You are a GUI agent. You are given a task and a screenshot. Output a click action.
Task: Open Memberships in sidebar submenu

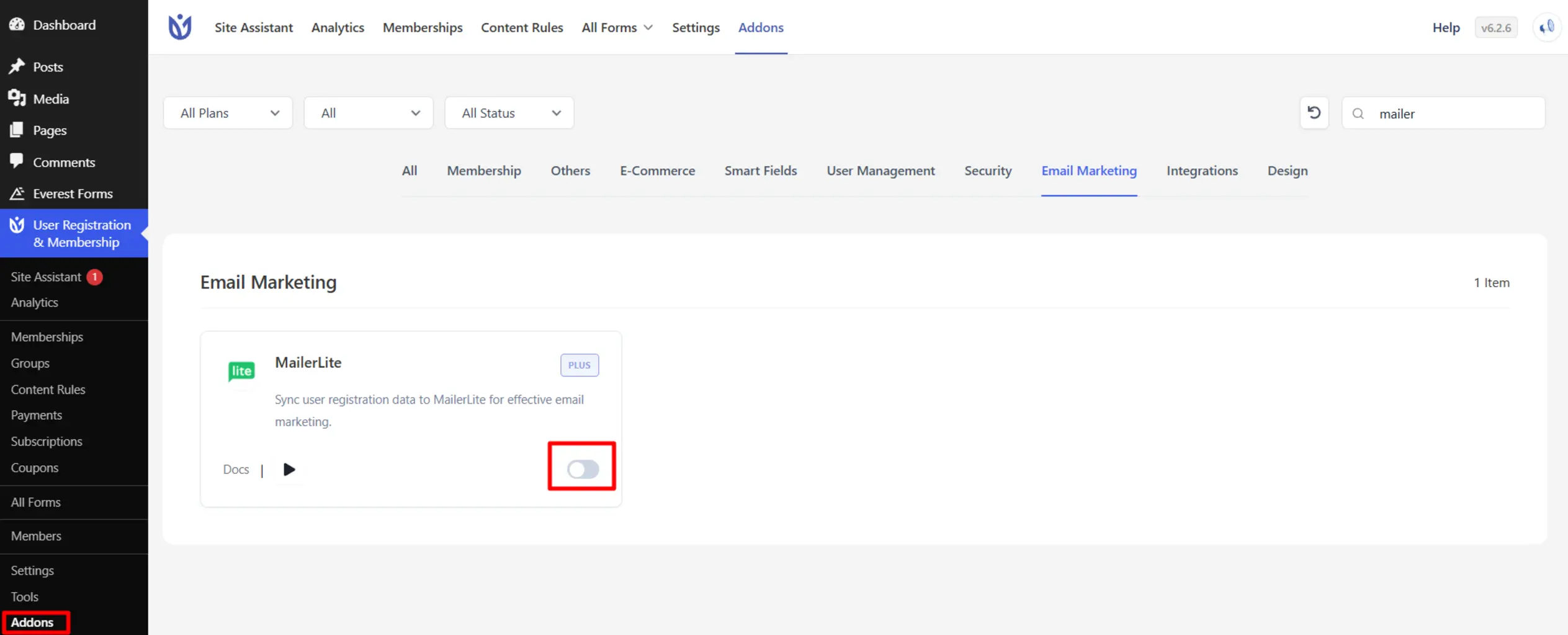pos(47,337)
